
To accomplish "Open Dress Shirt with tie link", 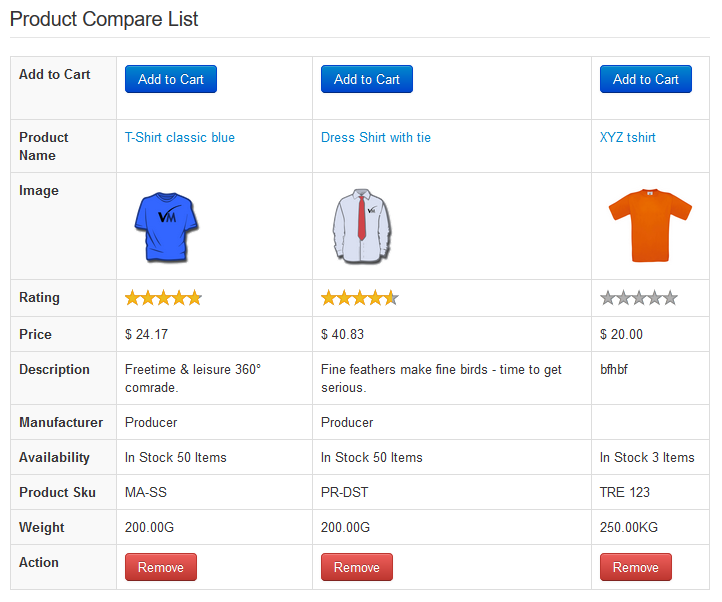I will pos(376,138).
